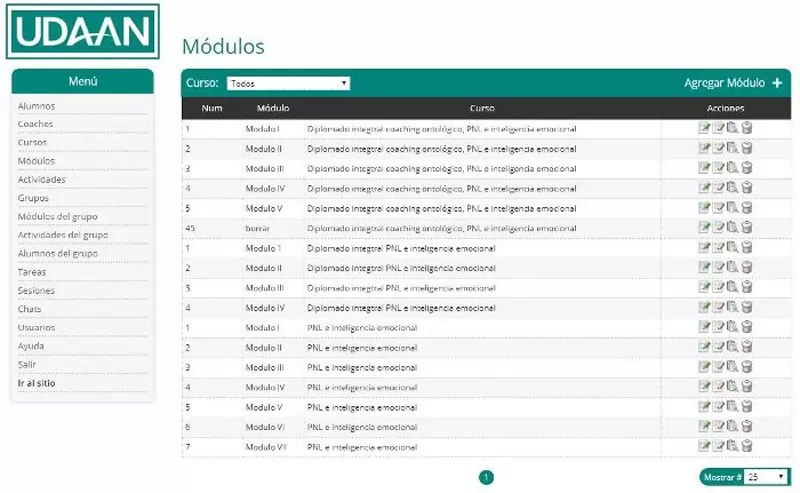Click the Agregar Módulo link
Image resolution: width=800 pixels, height=493 pixels.
click(724, 83)
